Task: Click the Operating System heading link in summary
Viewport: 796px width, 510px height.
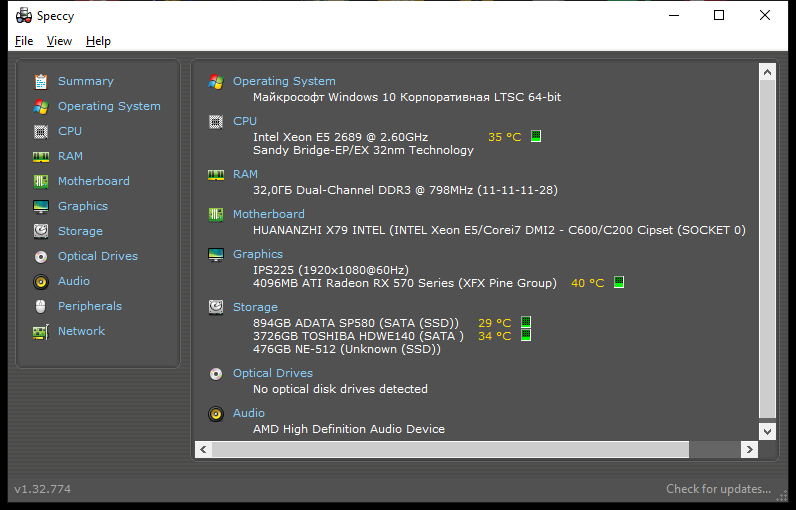Action: 284,81
